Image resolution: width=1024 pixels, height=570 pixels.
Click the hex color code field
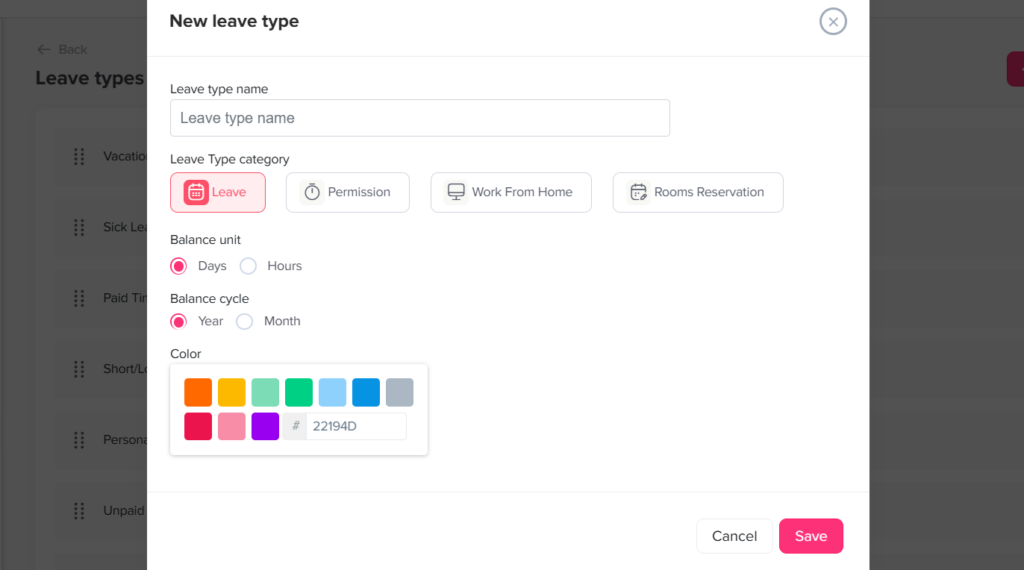(355, 426)
